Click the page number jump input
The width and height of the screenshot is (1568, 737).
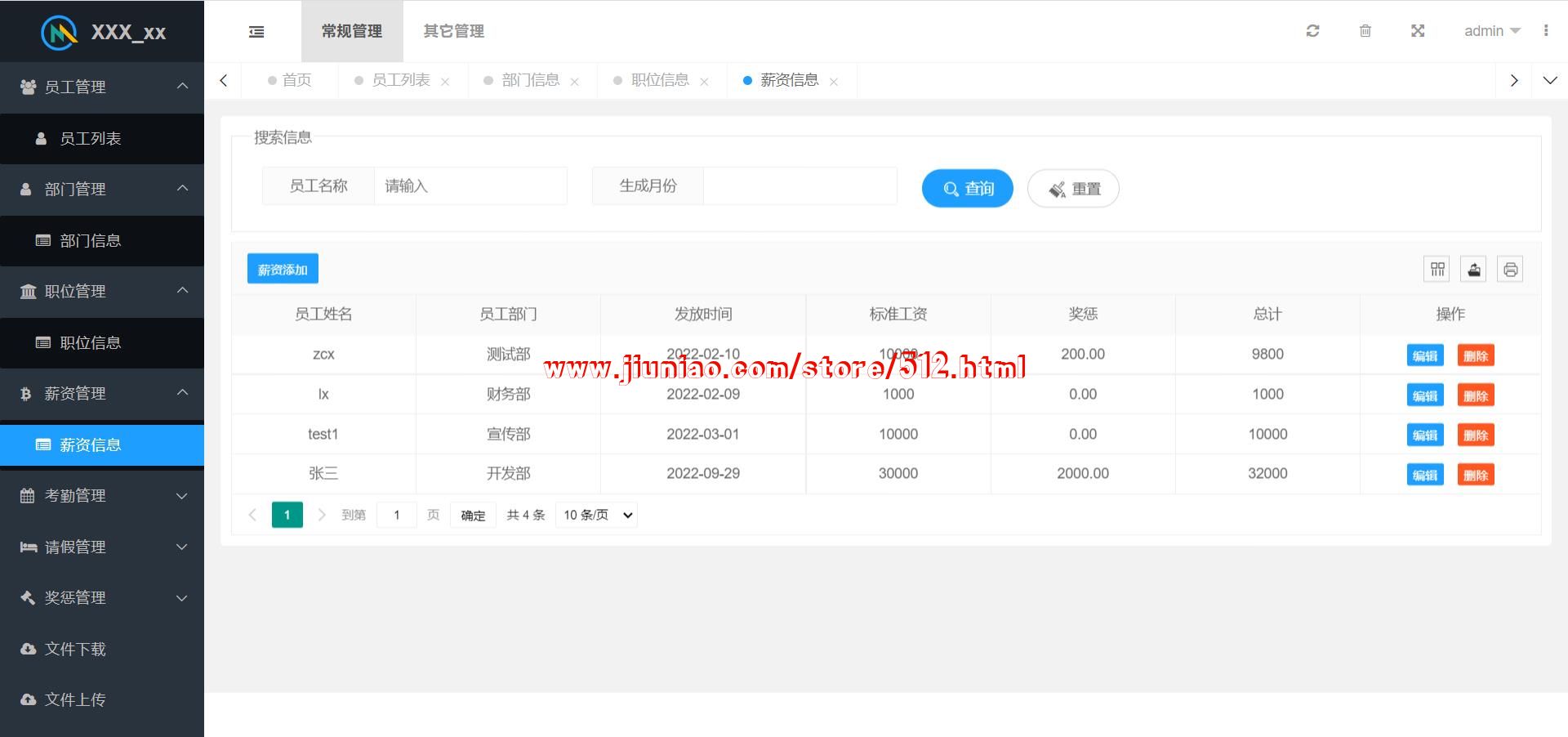click(397, 515)
